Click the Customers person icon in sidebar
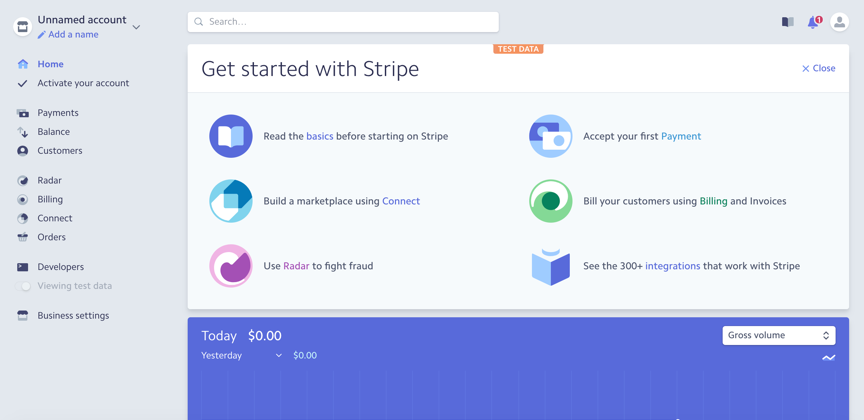The height and width of the screenshot is (420, 864). pos(23,150)
